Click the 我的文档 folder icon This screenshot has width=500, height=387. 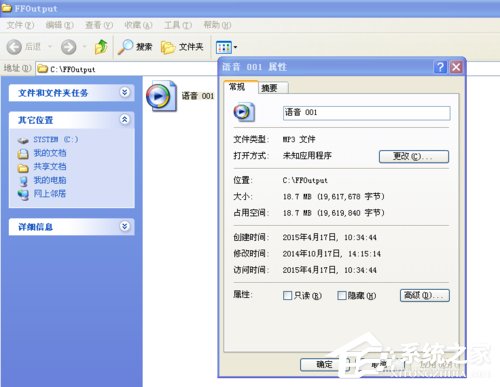pos(23,154)
